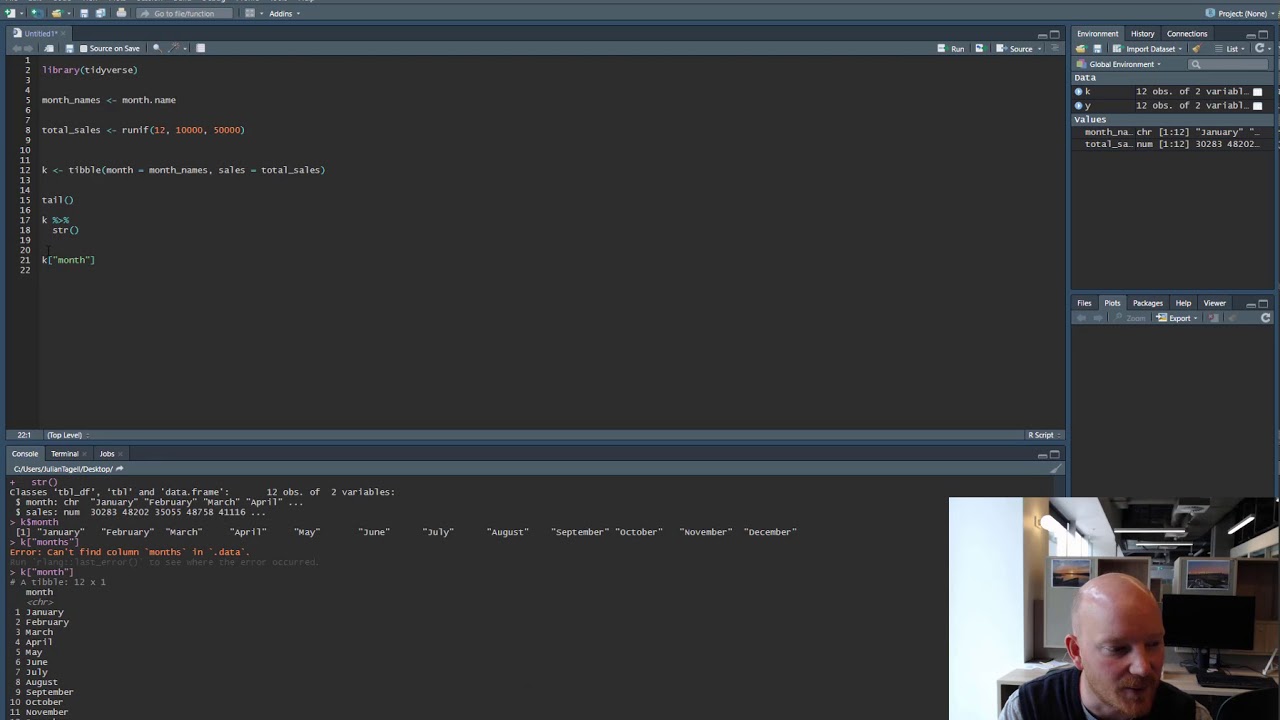Viewport: 1280px width, 720px height.
Task: Expand data object y details
Action: 1078,106
